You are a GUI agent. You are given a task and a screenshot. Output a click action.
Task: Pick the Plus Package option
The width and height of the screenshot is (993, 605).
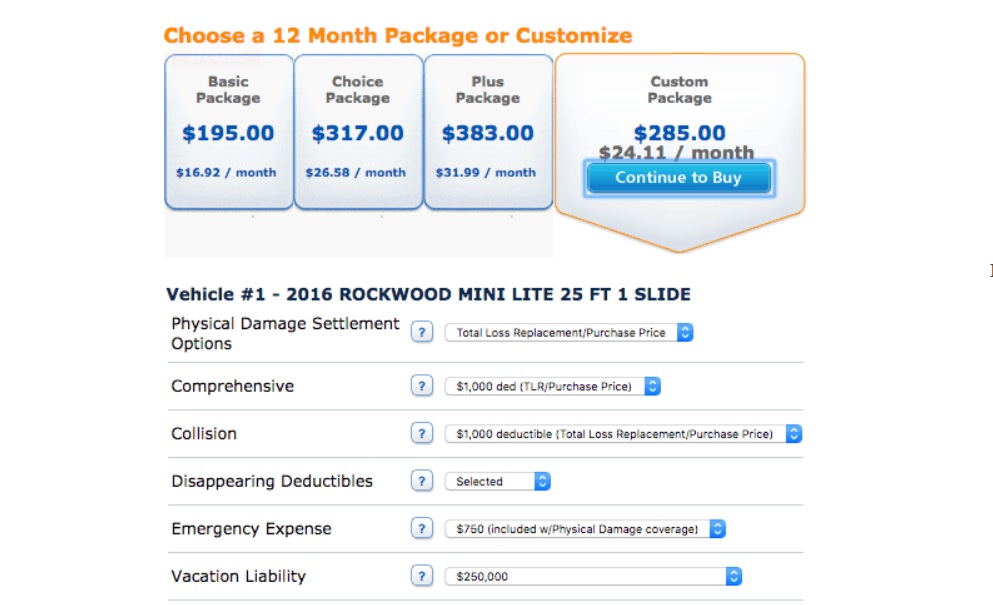[x=488, y=132]
